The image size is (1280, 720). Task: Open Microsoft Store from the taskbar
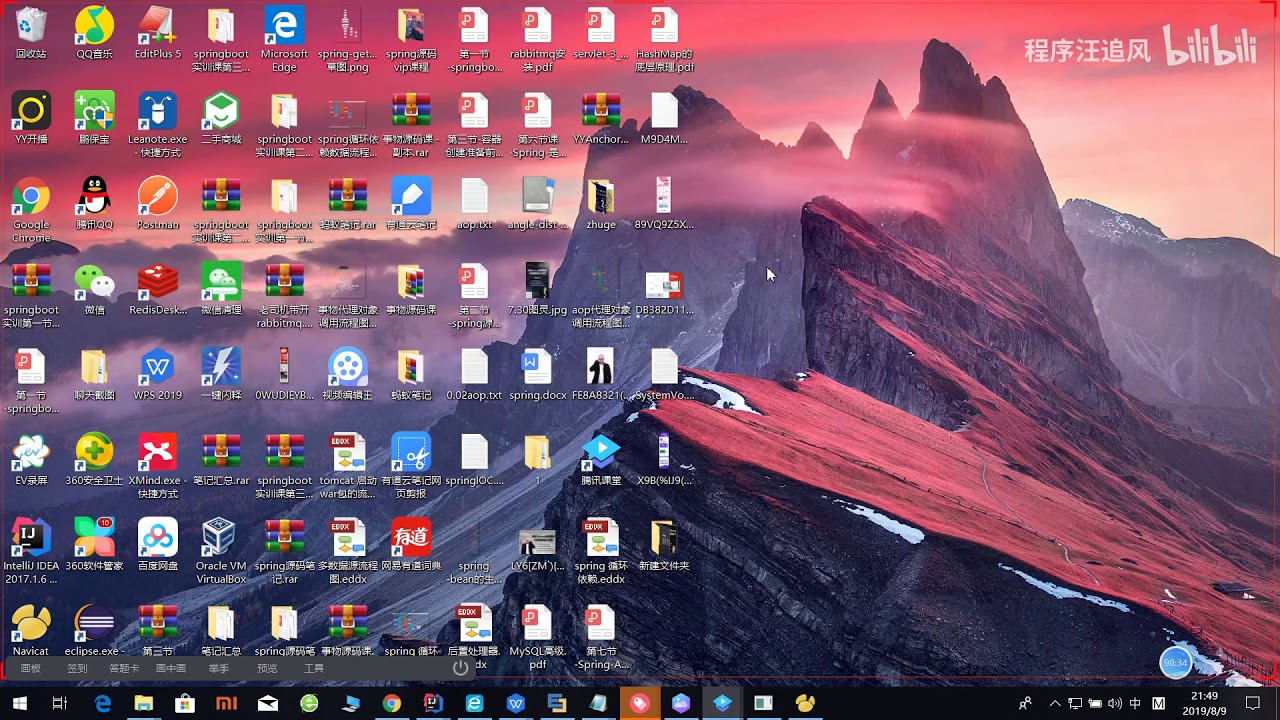pos(185,704)
